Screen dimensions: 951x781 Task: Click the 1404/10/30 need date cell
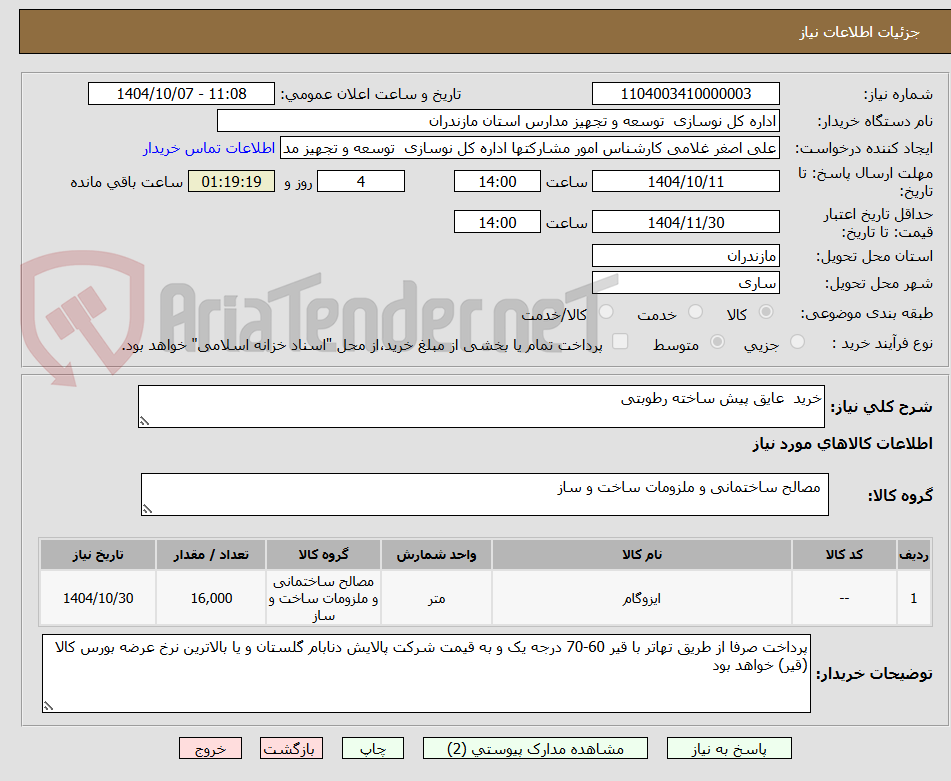[x=98, y=598]
